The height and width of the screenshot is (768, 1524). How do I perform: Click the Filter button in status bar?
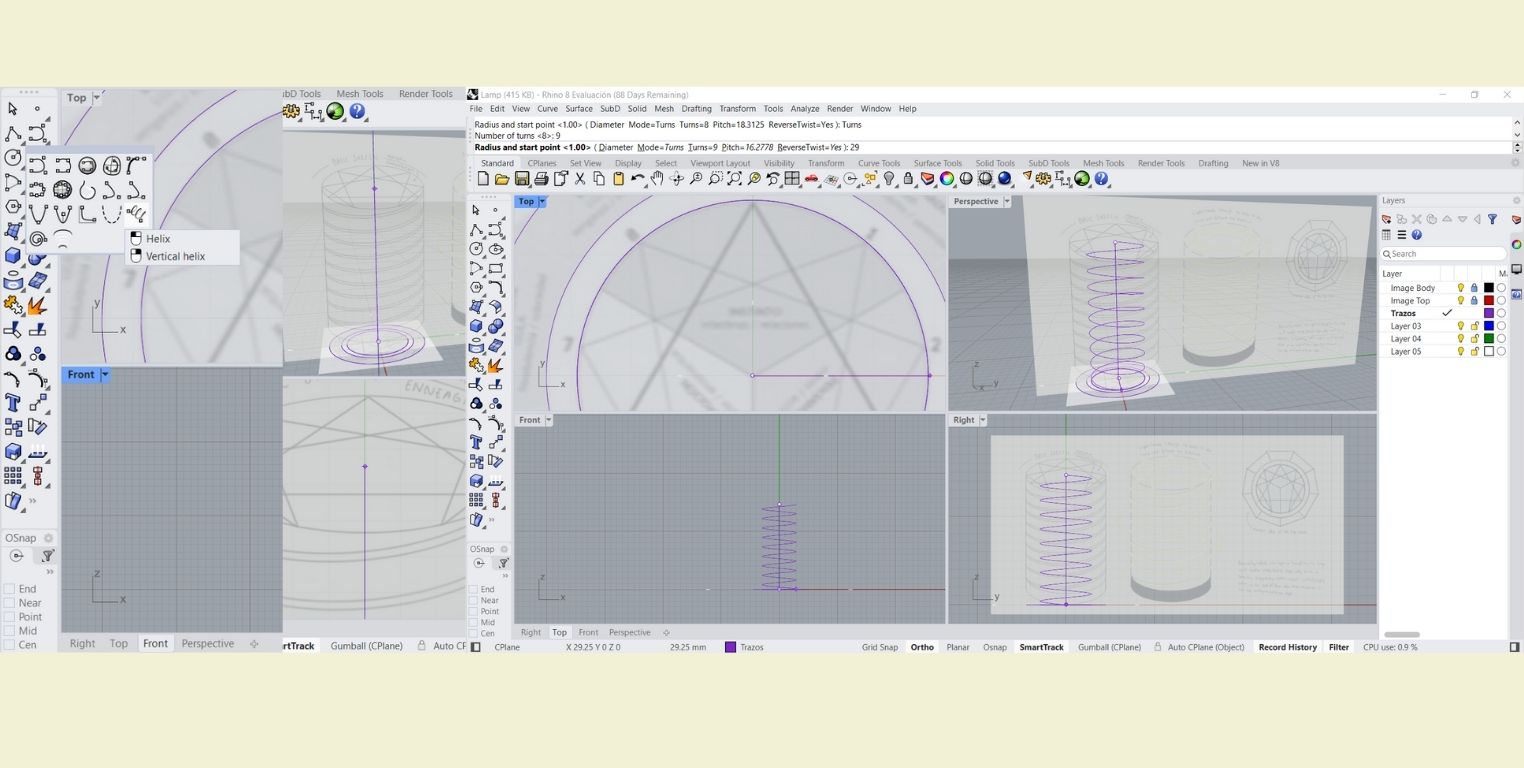tap(1339, 647)
